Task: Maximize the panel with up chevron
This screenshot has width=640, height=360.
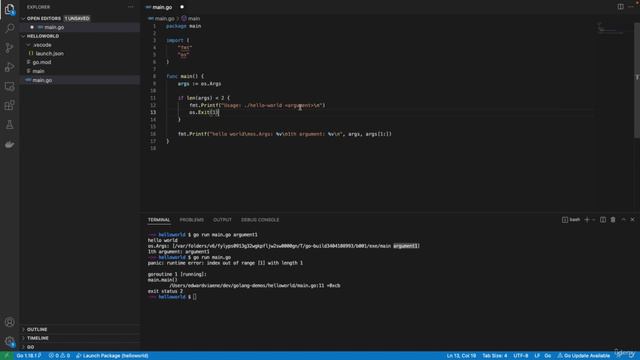Action: click(x=623, y=220)
